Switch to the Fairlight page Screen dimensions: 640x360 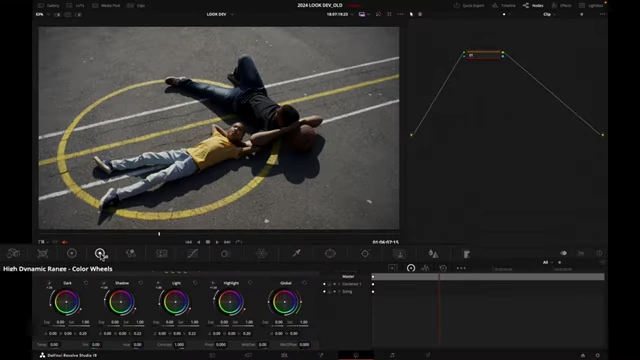pos(392,355)
